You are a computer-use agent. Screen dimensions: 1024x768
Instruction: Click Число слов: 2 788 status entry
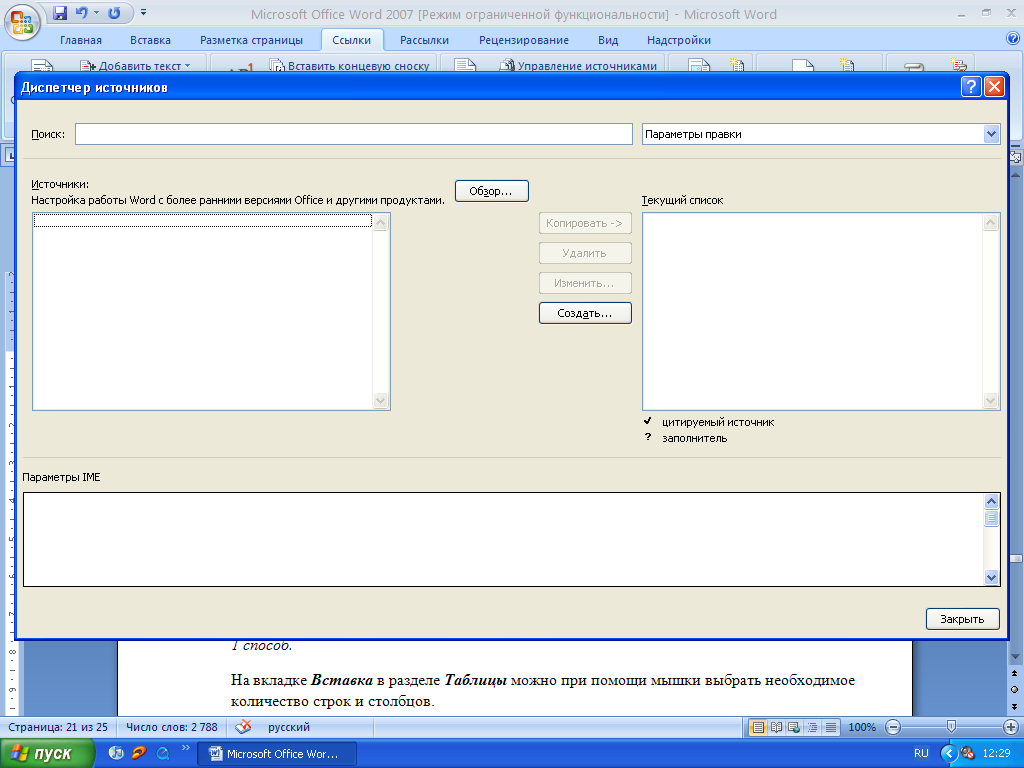pyautogui.click(x=172, y=727)
